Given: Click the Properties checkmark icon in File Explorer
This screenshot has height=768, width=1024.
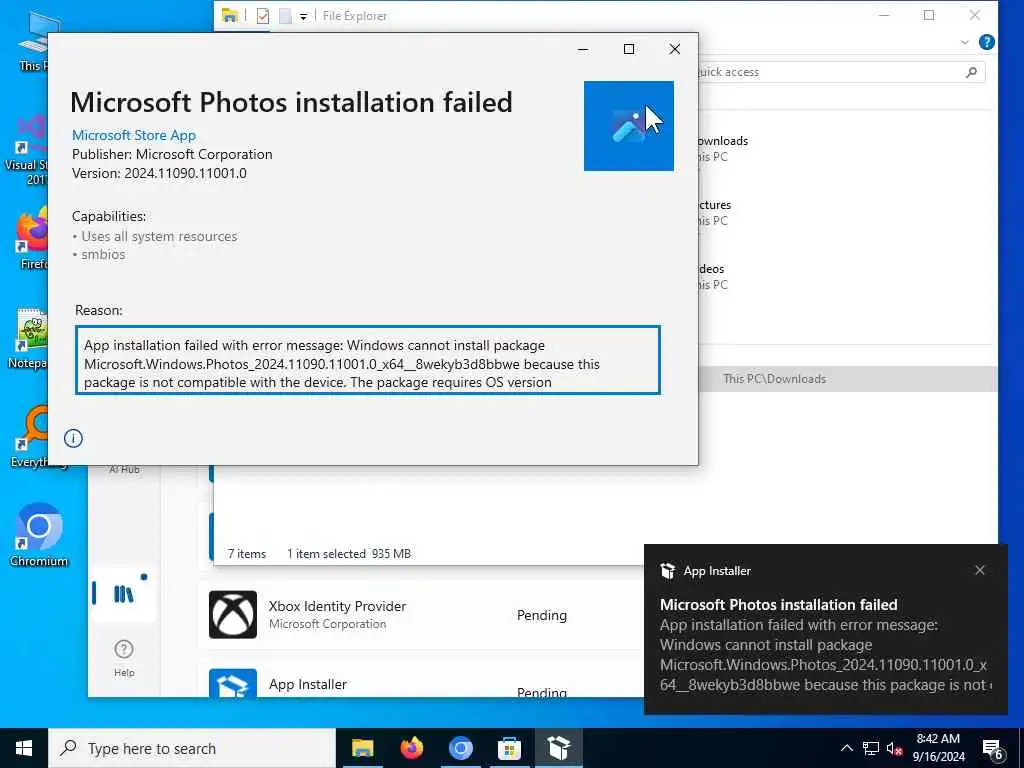Looking at the screenshot, I should point(263,16).
